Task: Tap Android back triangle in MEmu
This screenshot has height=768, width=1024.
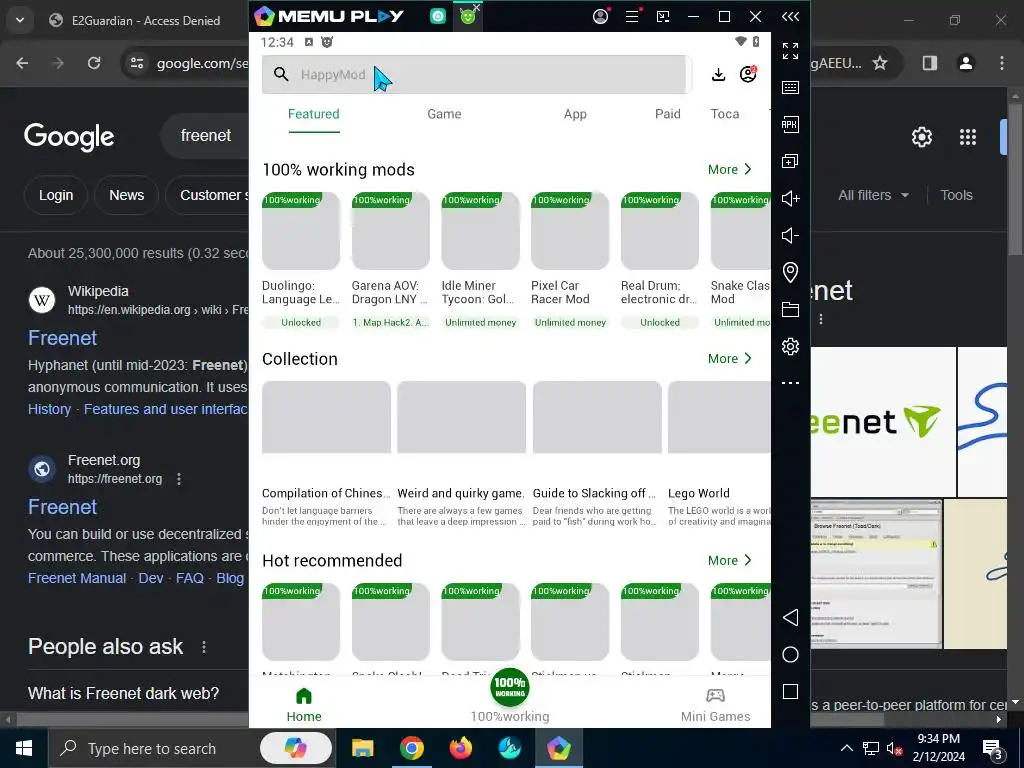Action: pyautogui.click(x=790, y=618)
